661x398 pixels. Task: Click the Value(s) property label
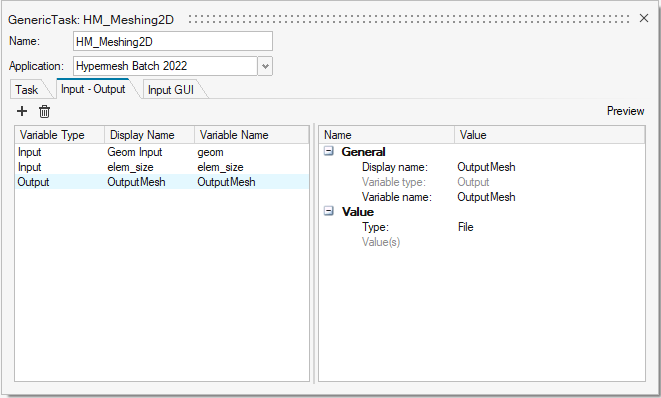[381, 242]
